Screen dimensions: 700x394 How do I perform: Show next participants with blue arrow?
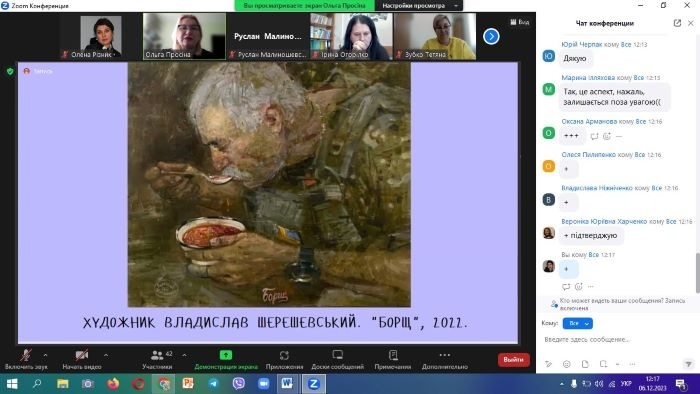491,37
